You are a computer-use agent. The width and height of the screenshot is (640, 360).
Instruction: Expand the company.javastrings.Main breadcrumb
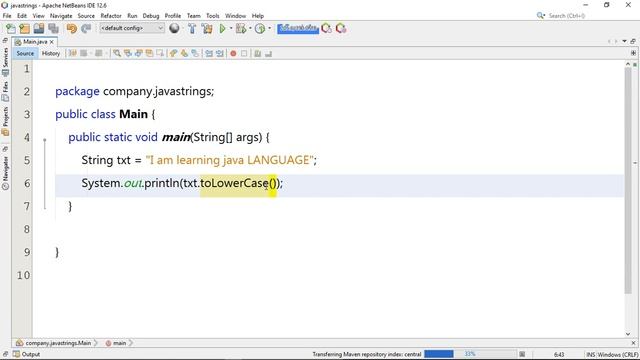[96, 343]
